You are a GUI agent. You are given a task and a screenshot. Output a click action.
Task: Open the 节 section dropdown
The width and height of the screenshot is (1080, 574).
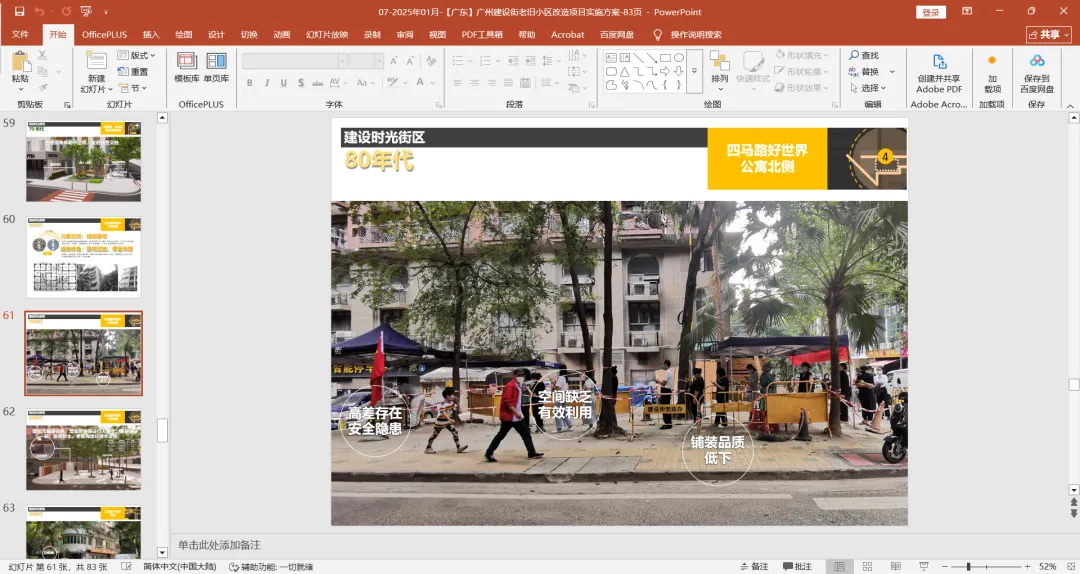[132, 88]
